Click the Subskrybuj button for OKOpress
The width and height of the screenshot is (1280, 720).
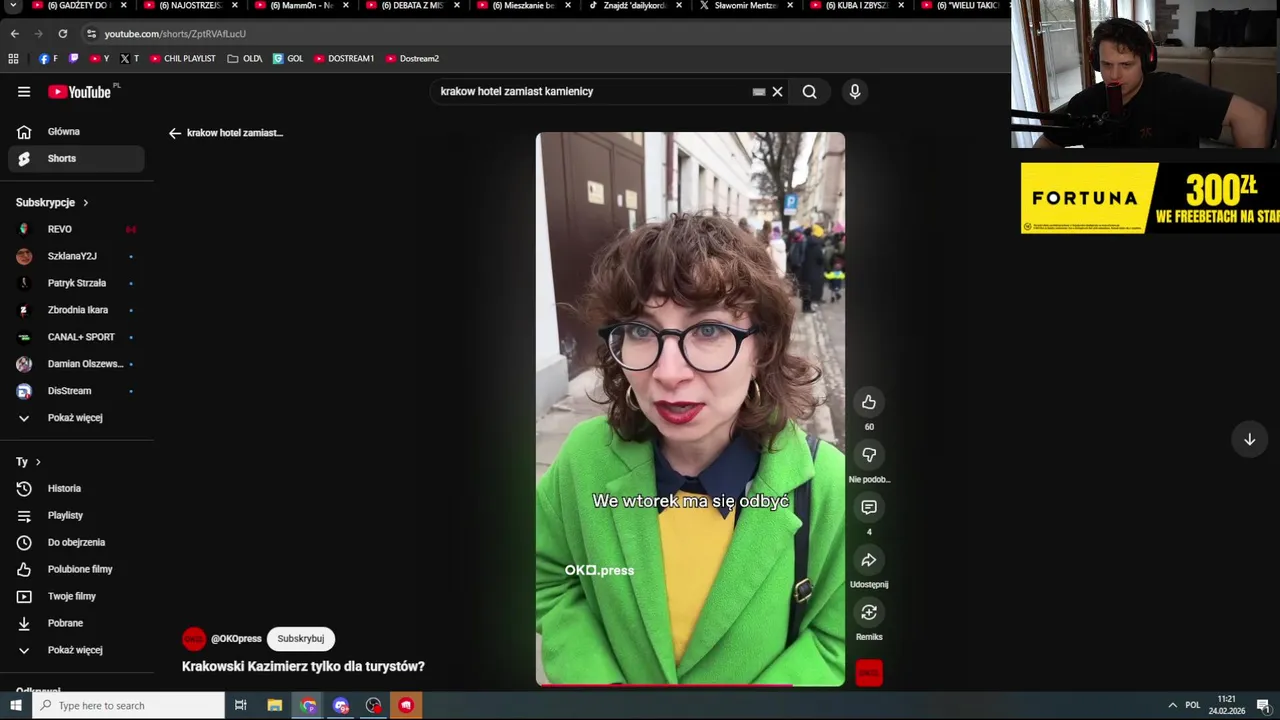coord(301,638)
